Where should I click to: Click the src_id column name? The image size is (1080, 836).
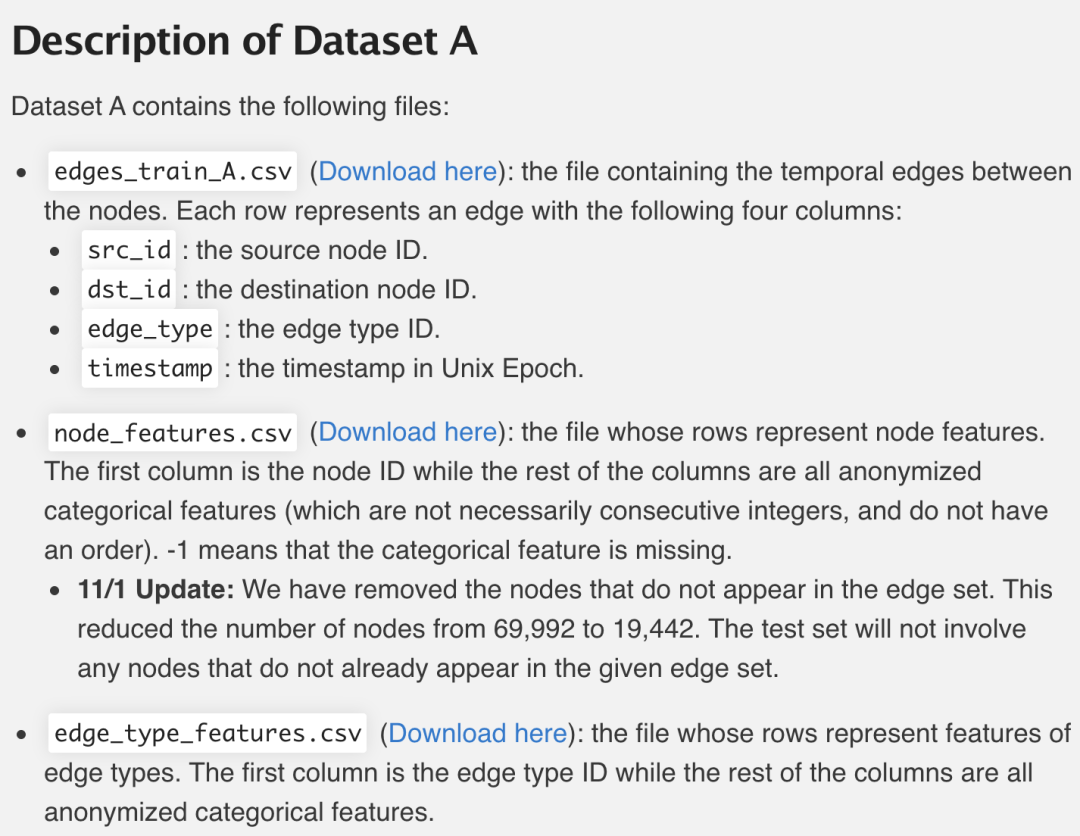pyautogui.click(x=130, y=250)
